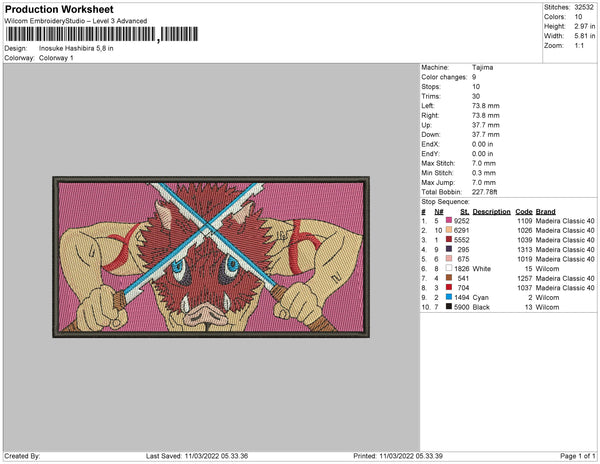
Task: Click the brown thread swatch for 541
Action: tap(449, 278)
